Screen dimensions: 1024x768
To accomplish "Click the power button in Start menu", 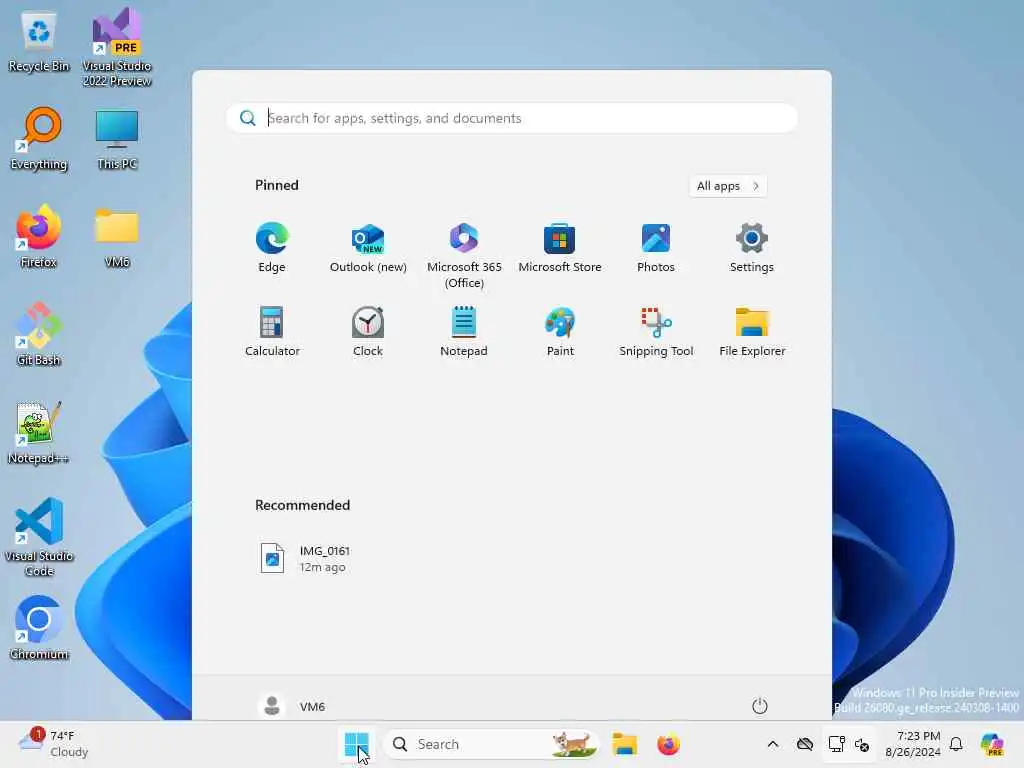I will pos(760,706).
